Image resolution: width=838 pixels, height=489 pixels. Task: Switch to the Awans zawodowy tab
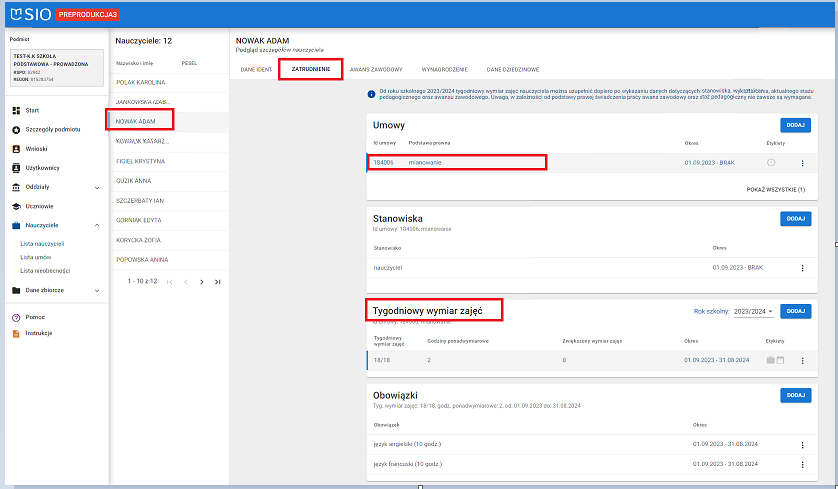pyautogui.click(x=376, y=70)
